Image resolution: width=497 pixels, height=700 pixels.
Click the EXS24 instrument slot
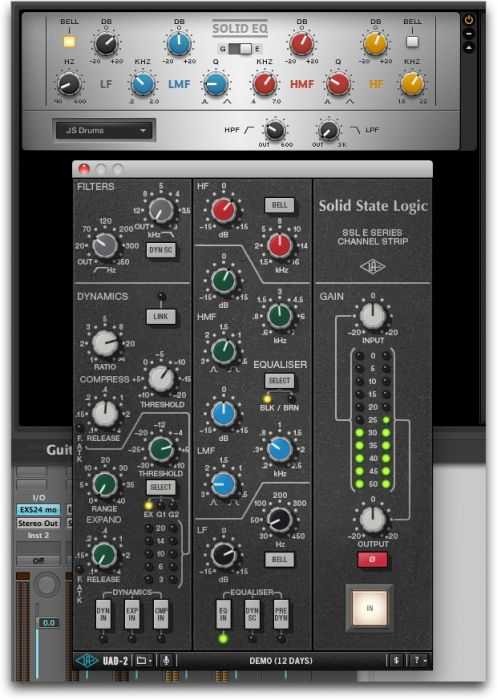[x=38, y=509]
